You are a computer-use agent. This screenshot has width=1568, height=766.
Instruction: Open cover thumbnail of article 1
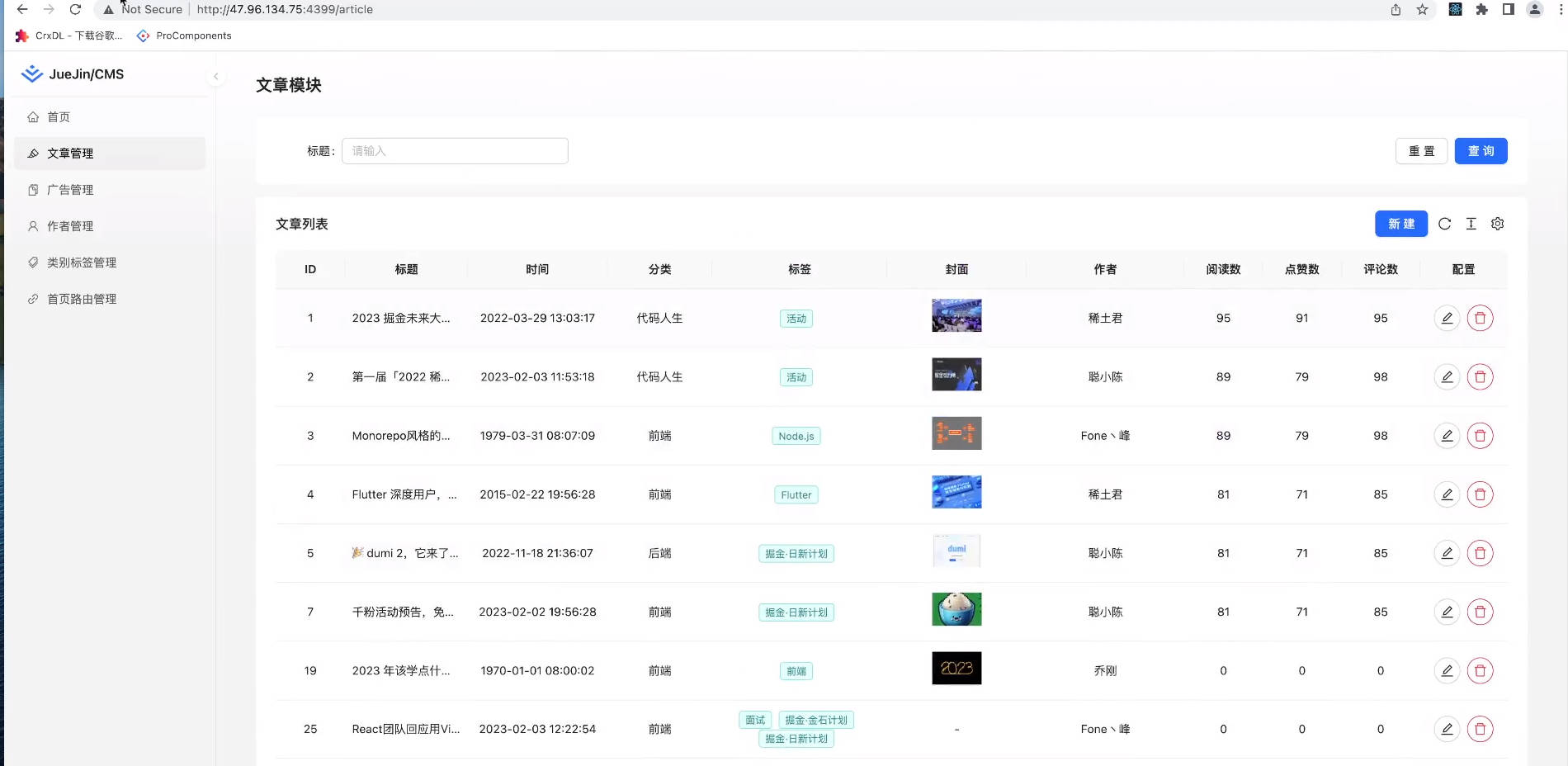pos(956,315)
